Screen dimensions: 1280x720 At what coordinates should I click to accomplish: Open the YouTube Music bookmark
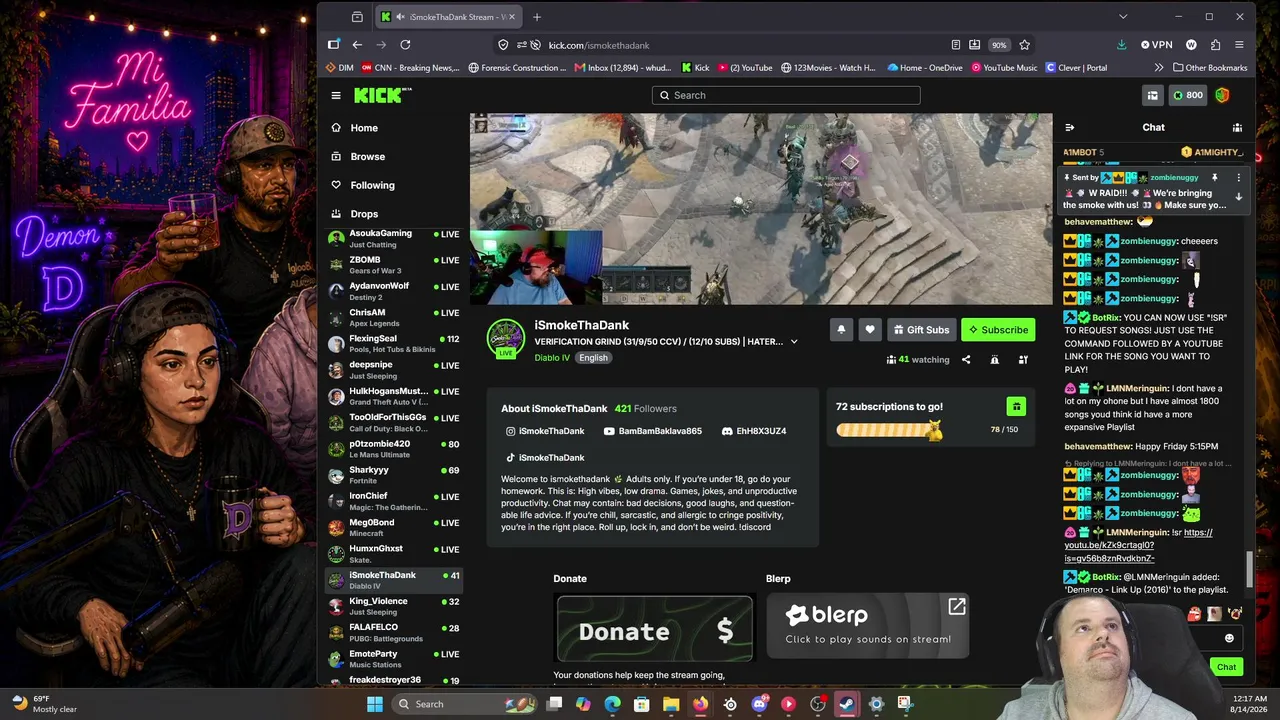click(x=1003, y=68)
